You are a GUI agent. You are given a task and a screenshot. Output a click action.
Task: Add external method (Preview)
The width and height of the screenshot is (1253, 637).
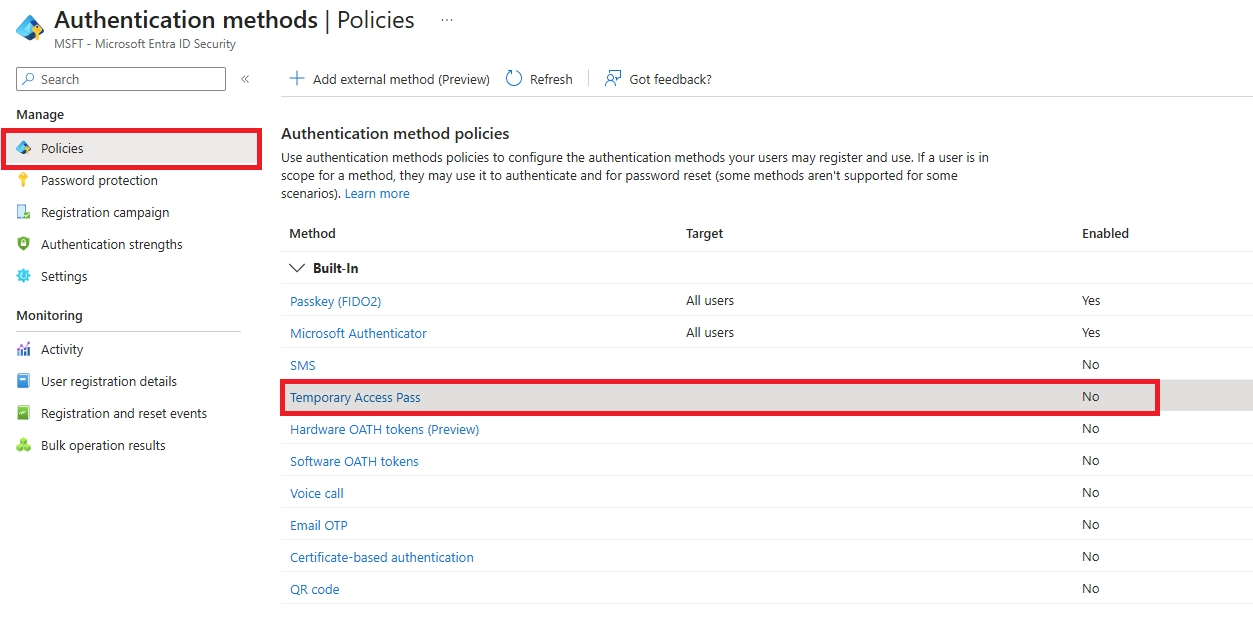coord(389,79)
